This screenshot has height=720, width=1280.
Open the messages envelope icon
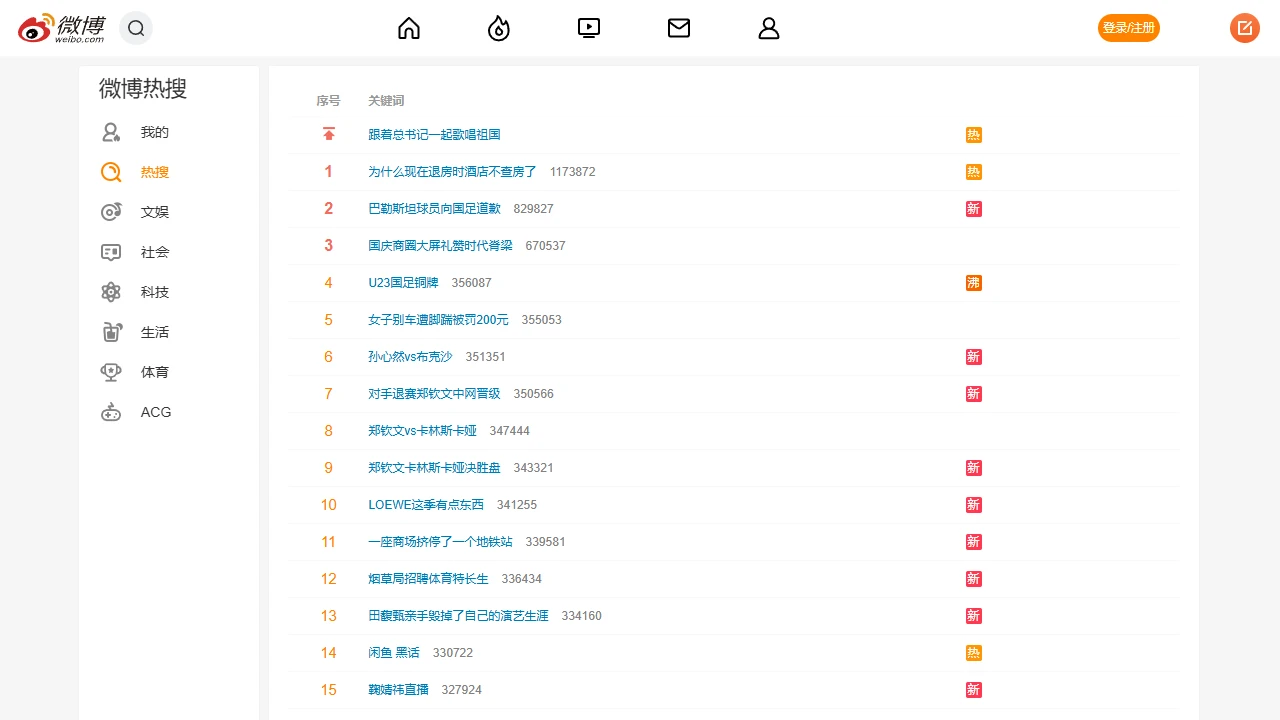[679, 28]
